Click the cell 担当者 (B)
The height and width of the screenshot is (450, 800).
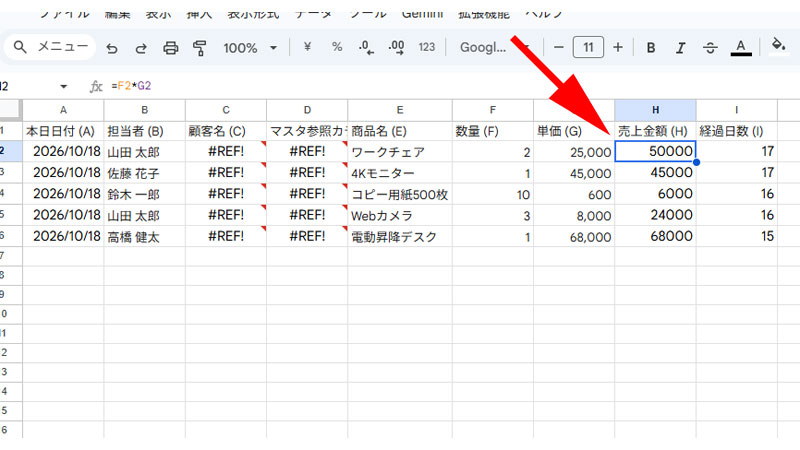click(x=144, y=131)
